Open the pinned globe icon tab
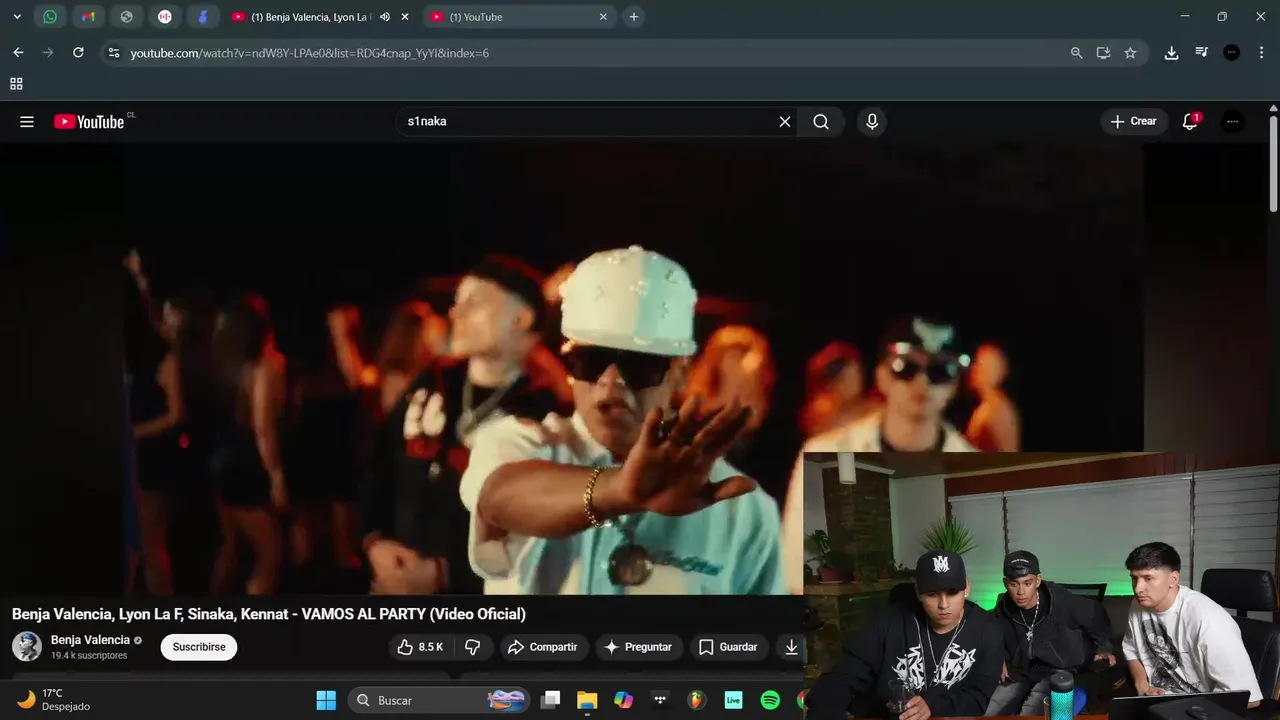This screenshot has width=1280, height=720. point(126,17)
